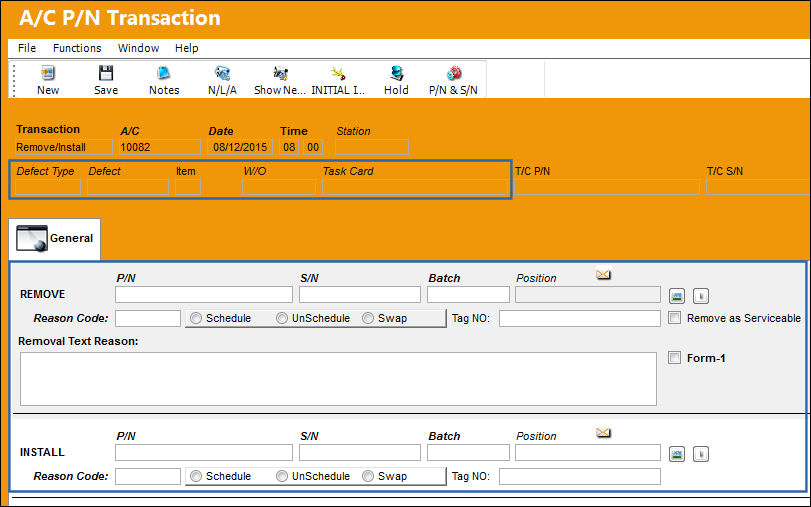This screenshot has height=507, width=811.
Task: Click the General tab icon
Action: point(32,238)
